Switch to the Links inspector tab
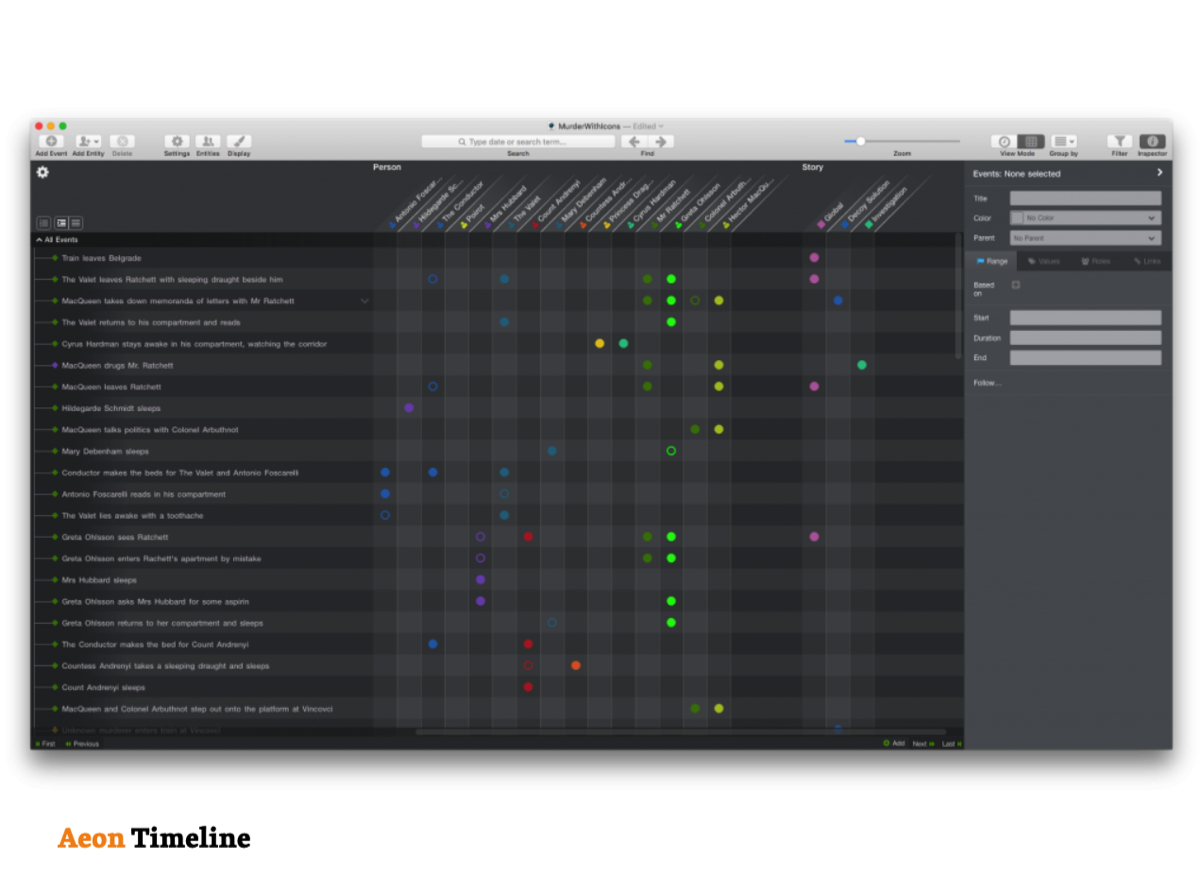This screenshot has height=894, width=1200. (x=1147, y=261)
